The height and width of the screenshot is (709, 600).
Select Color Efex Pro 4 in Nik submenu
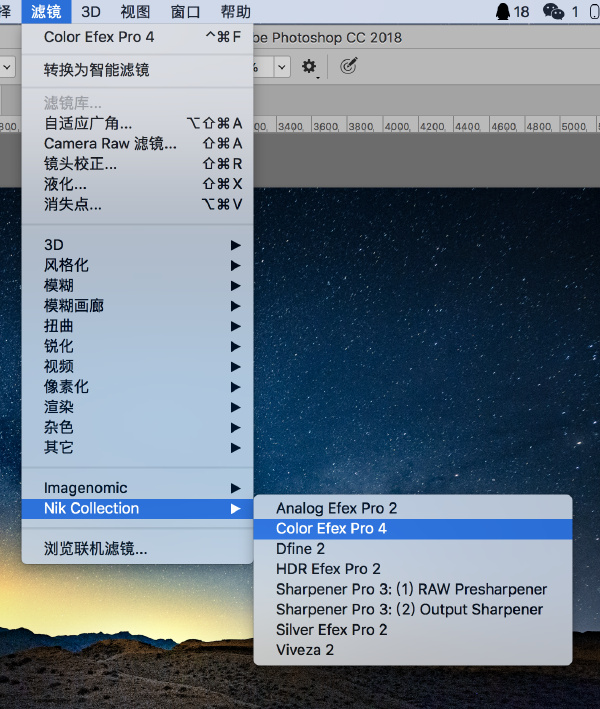pyautogui.click(x=413, y=529)
